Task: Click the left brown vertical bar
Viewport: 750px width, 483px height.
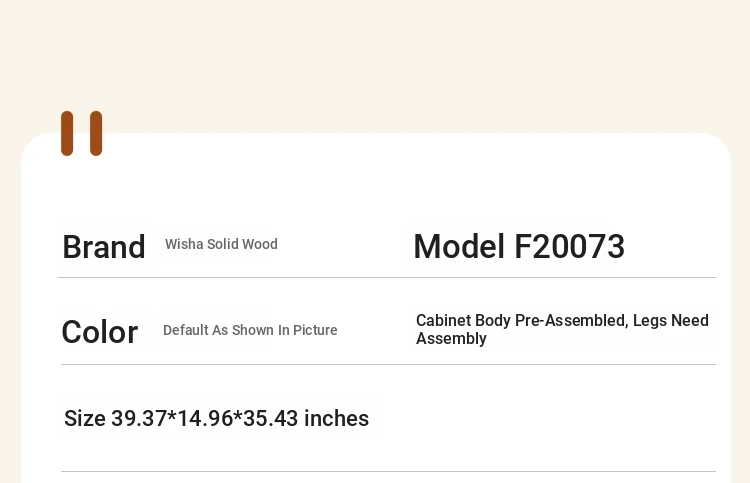Action: click(x=67, y=133)
